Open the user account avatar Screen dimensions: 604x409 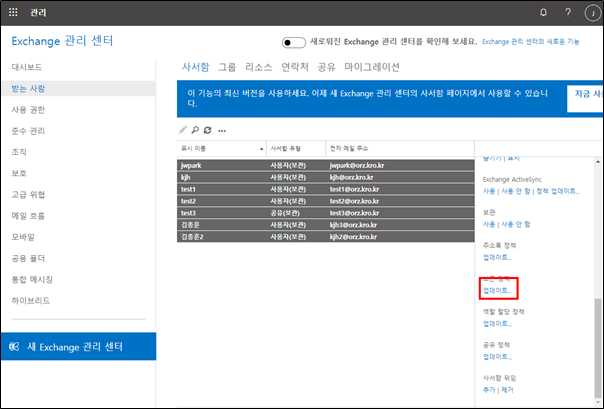[x=592, y=13]
